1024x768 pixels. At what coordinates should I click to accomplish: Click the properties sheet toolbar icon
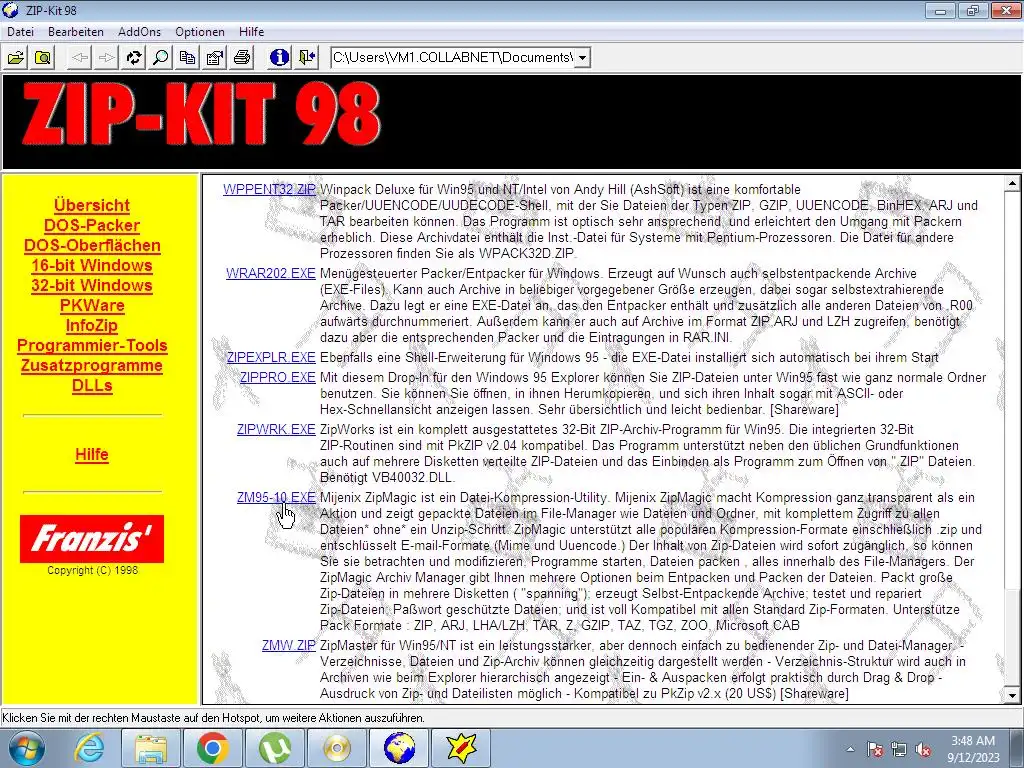click(214, 57)
